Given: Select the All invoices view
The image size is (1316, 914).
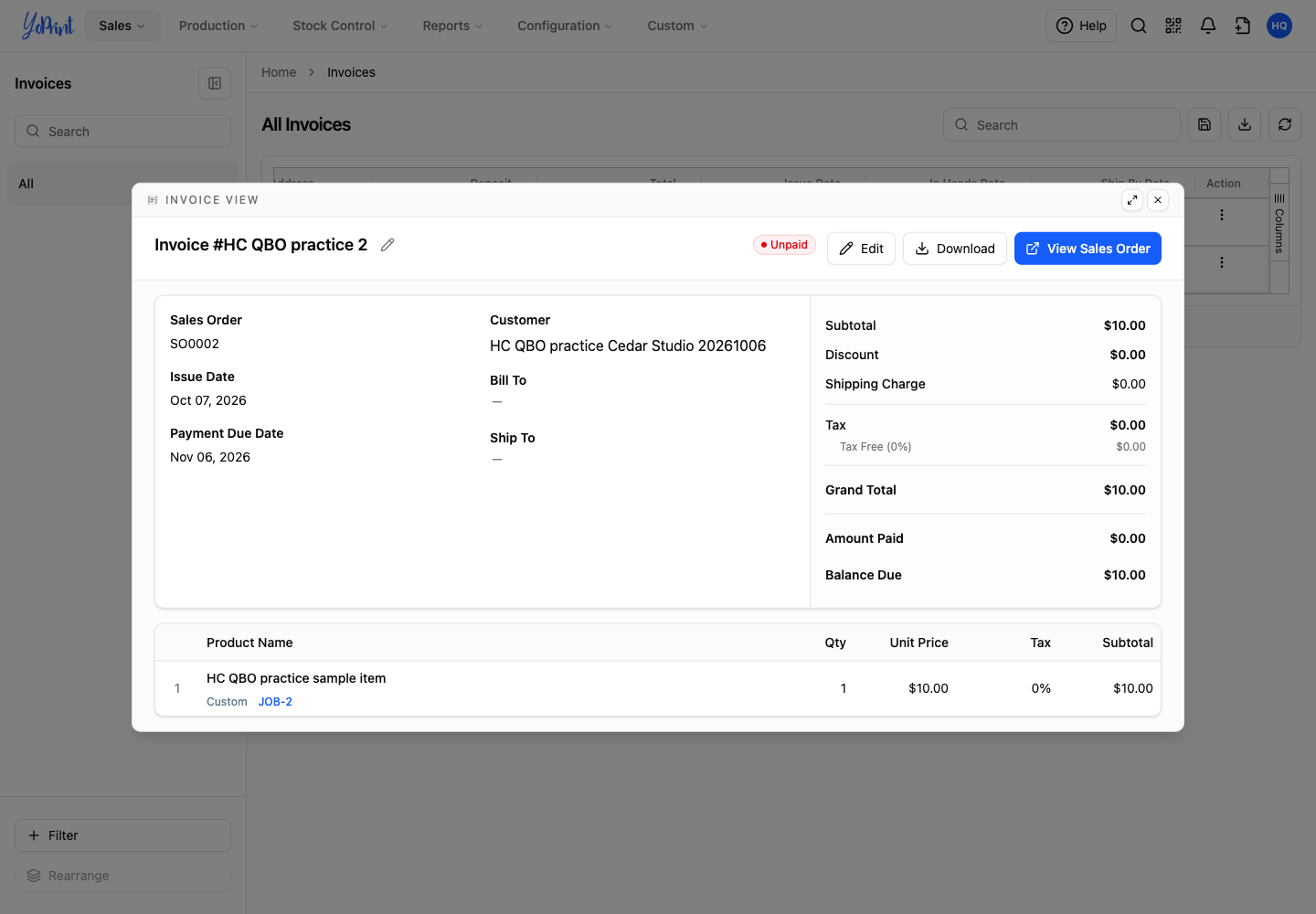Looking at the screenshot, I should pos(122,184).
